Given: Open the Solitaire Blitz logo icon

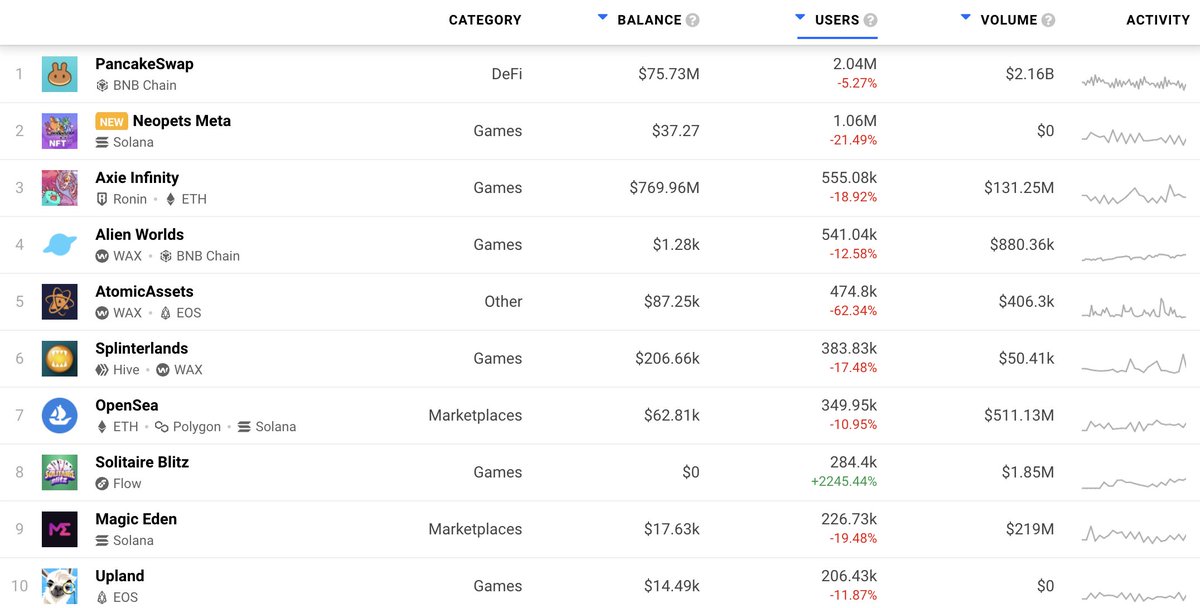Looking at the screenshot, I should tap(59, 473).
